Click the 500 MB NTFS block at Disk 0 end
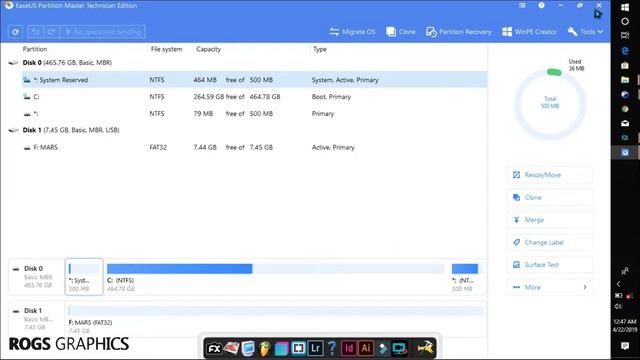This screenshot has height=360, width=640. 466,277
